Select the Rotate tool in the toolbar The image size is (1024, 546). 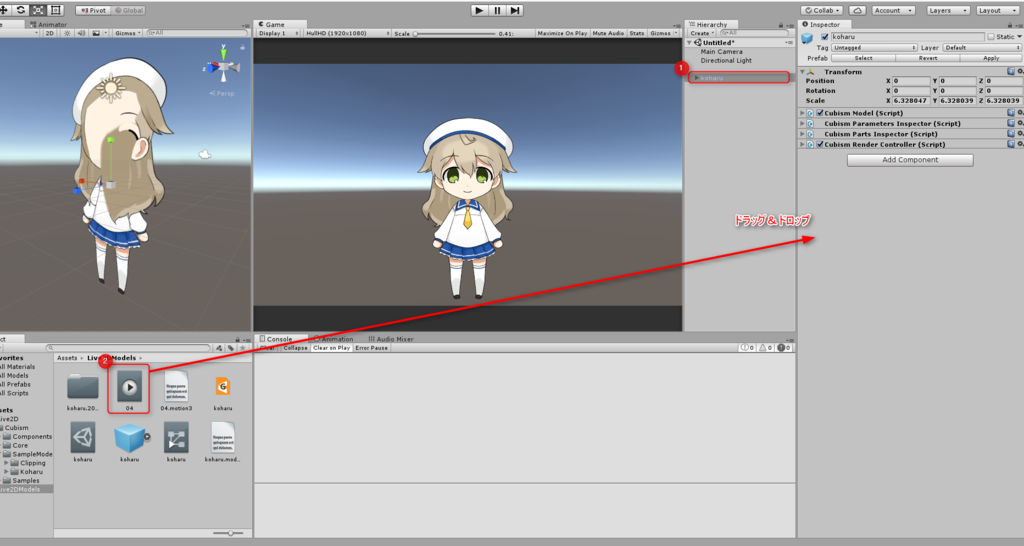coord(21,10)
